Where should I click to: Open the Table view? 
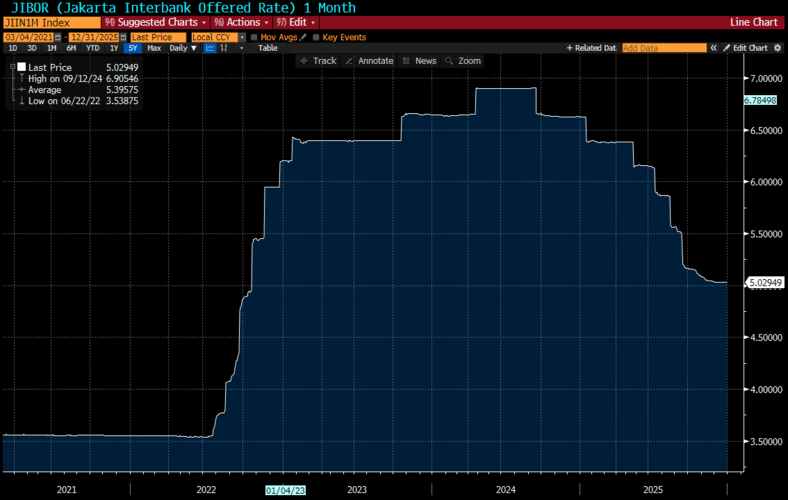[268, 48]
